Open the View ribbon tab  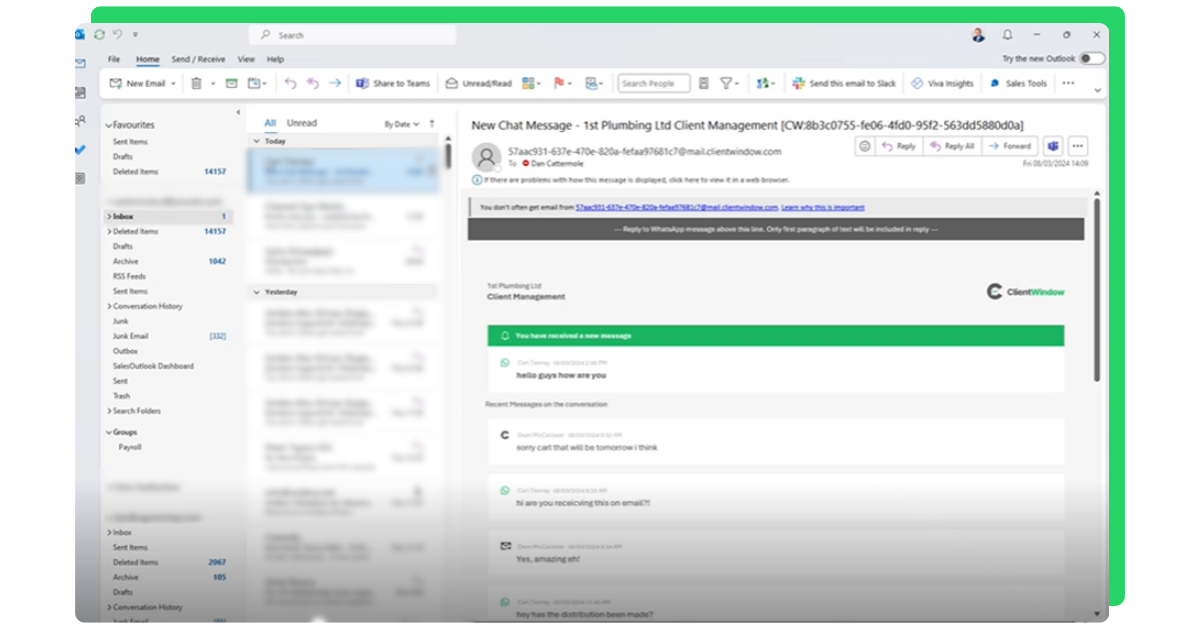click(246, 59)
